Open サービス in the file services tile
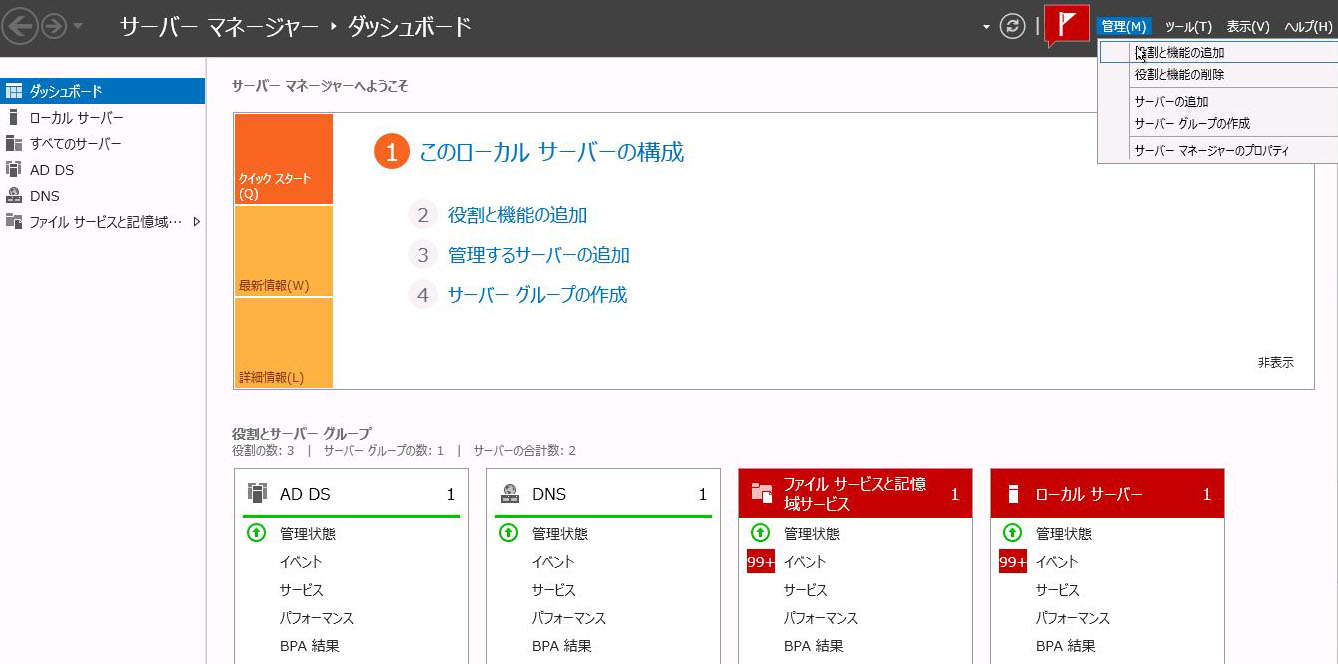 [806, 590]
